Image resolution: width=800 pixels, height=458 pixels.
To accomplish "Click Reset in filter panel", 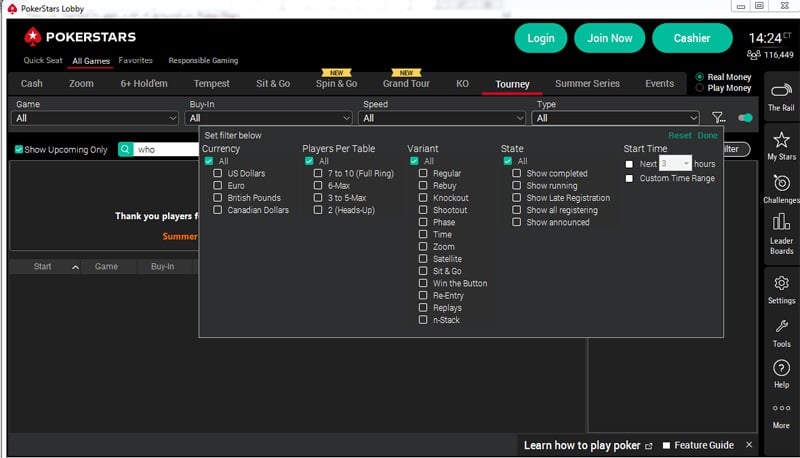I will point(680,136).
